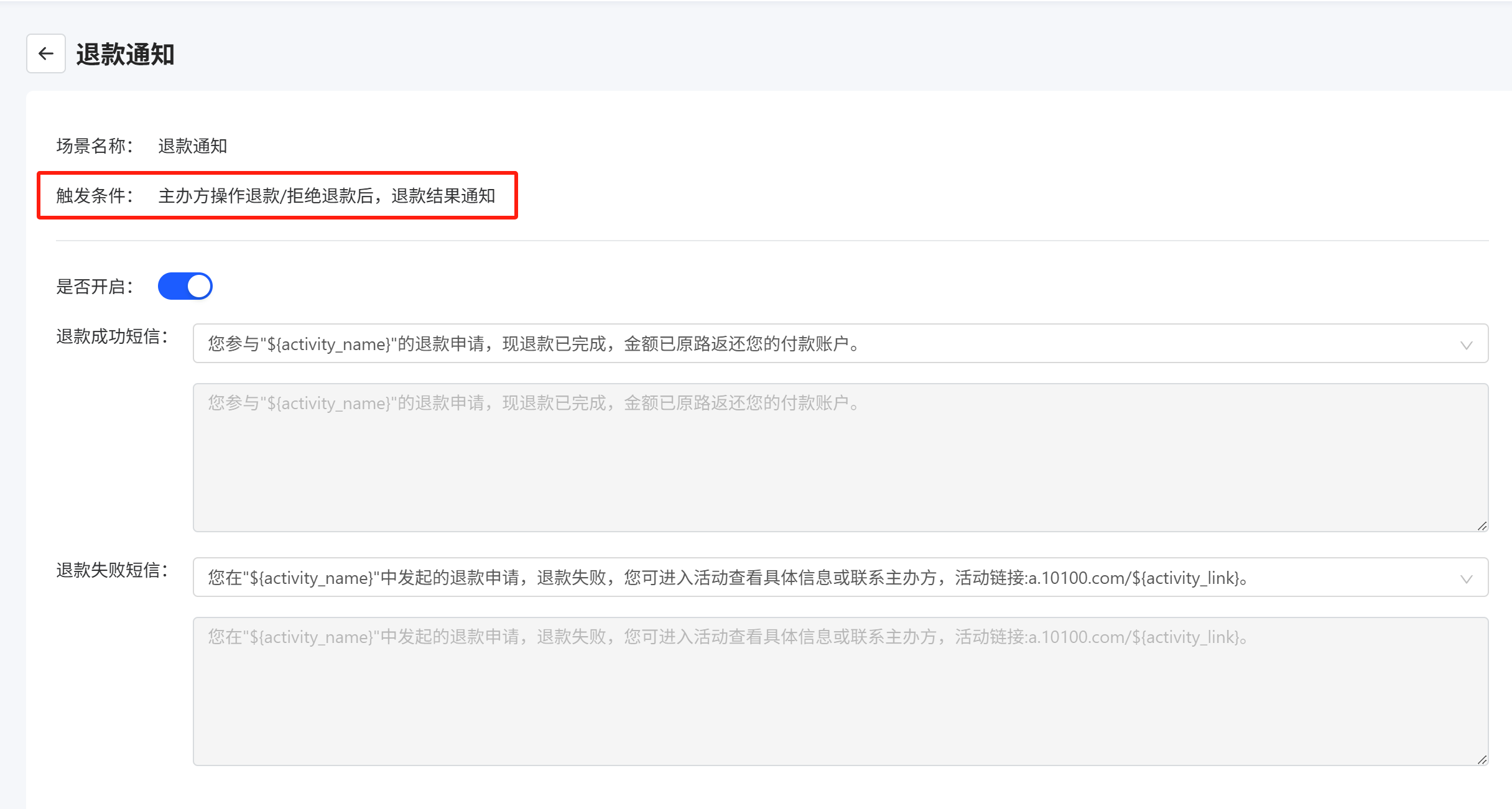1512x809 pixels.
Task: Click the 退款通知 scene name value
Action: coord(193,146)
